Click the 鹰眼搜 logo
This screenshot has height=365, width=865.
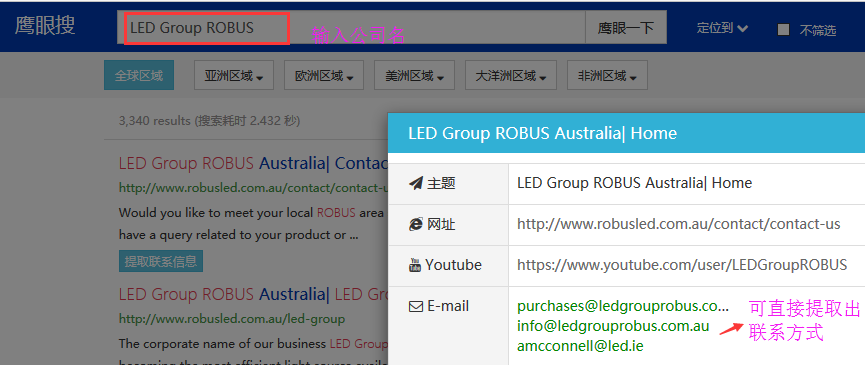(45, 25)
